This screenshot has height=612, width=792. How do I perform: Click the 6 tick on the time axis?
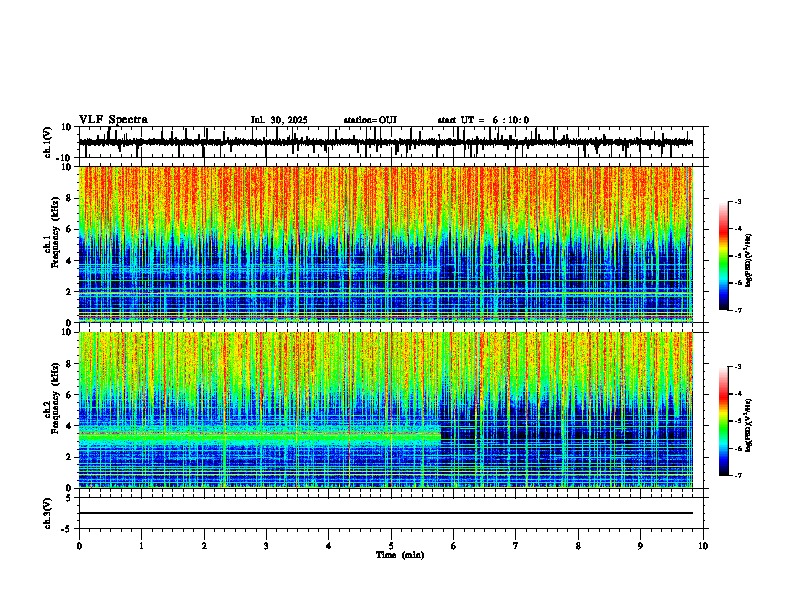pyautogui.click(x=454, y=546)
